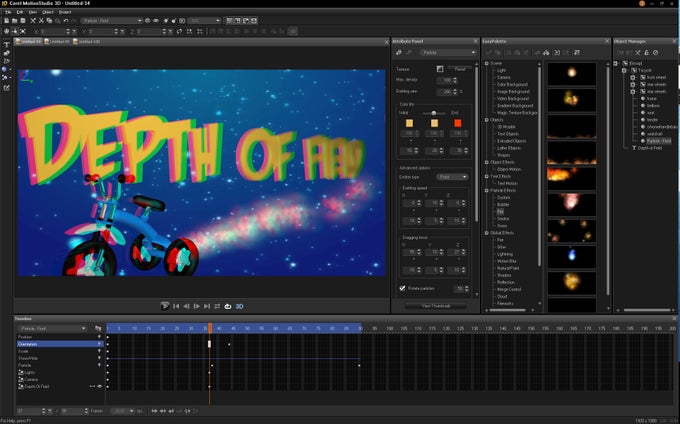Click the Reset button next to Texture
Screen dimensions: 680x424
[x=459, y=68]
